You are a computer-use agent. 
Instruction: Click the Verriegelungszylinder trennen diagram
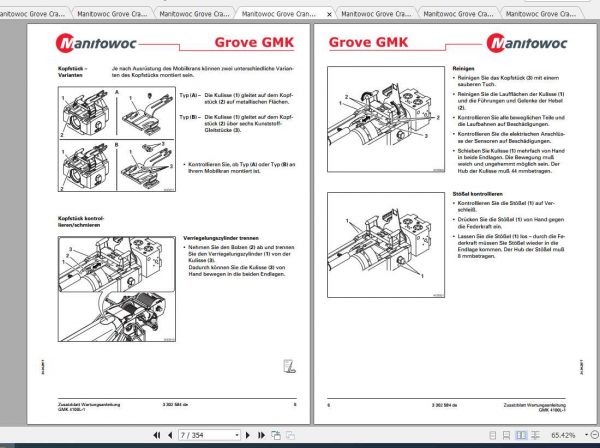tap(117, 289)
